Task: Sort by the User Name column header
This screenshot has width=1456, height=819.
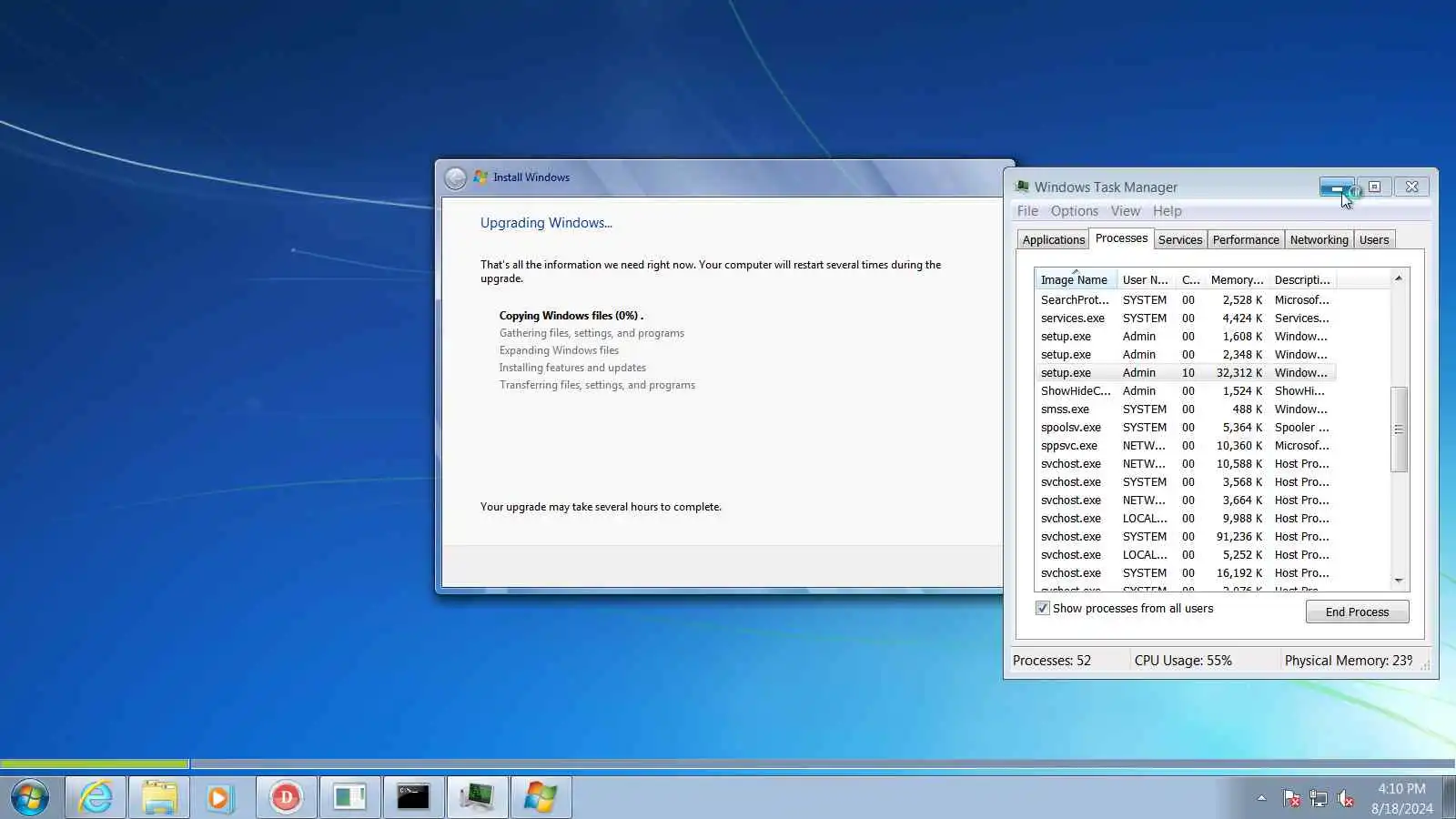Action: (1146, 279)
